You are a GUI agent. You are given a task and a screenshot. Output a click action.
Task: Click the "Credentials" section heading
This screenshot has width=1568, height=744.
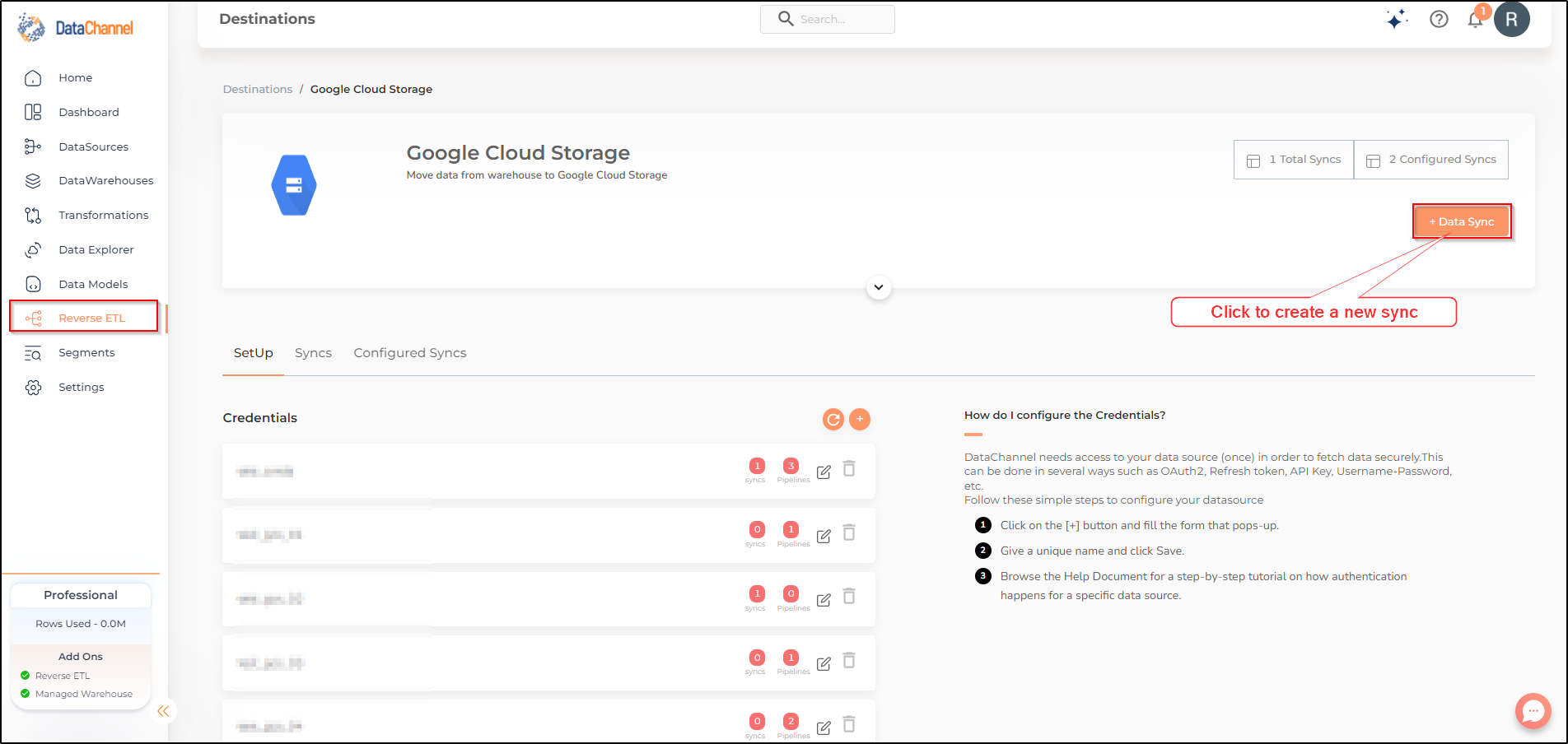click(260, 418)
